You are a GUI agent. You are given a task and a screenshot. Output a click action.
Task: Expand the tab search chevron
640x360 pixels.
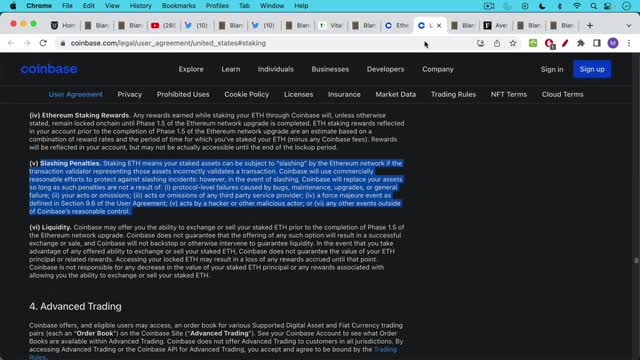coord(629,25)
